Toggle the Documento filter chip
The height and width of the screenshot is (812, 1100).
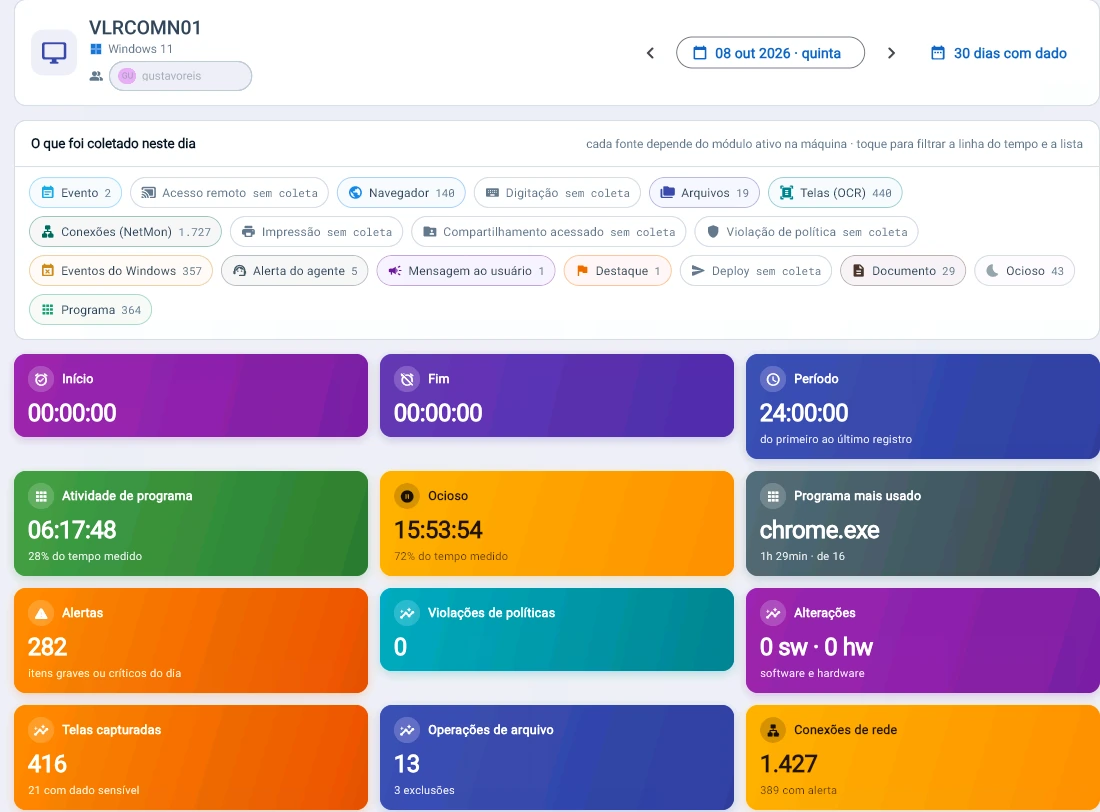click(x=903, y=271)
